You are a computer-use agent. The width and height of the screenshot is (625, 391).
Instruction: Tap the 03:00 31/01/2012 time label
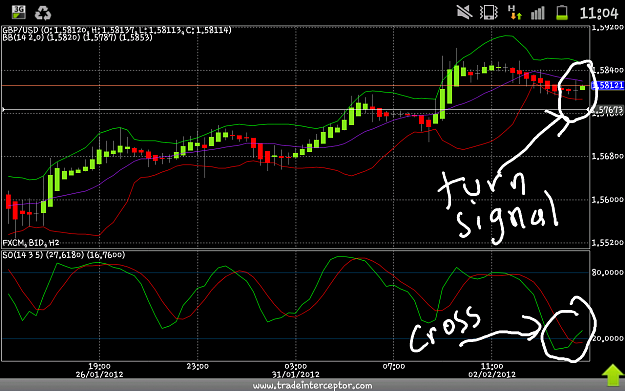(x=295, y=370)
